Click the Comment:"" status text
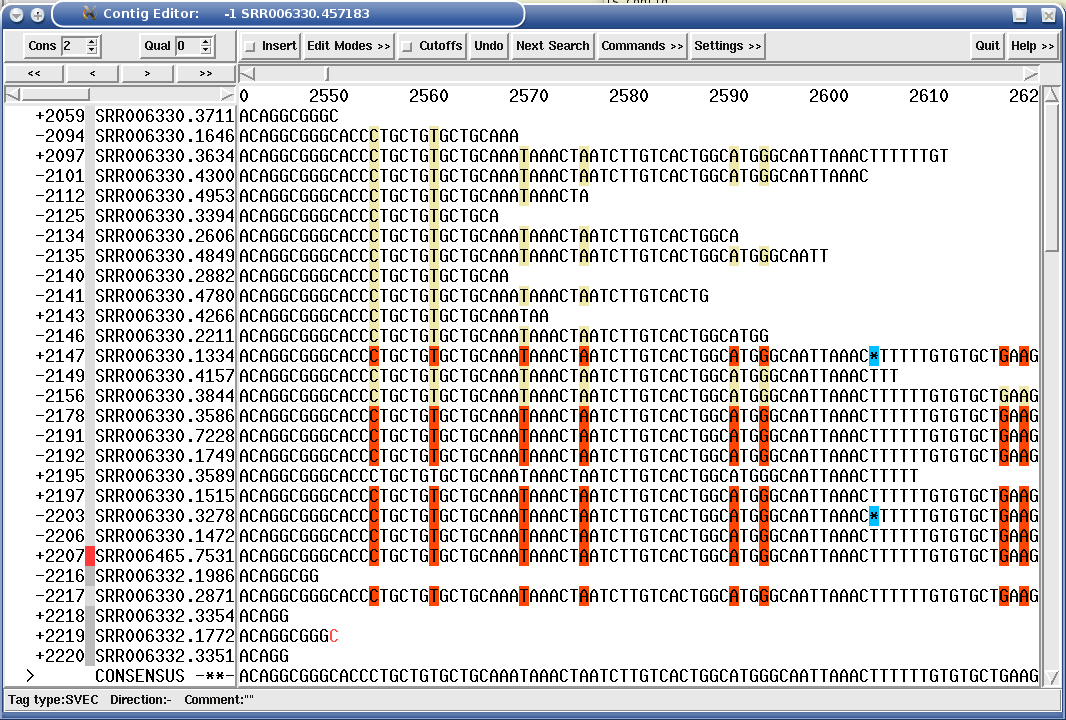The width and height of the screenshot is (1066, 720). pyautogui.click(x=219, y=700)
